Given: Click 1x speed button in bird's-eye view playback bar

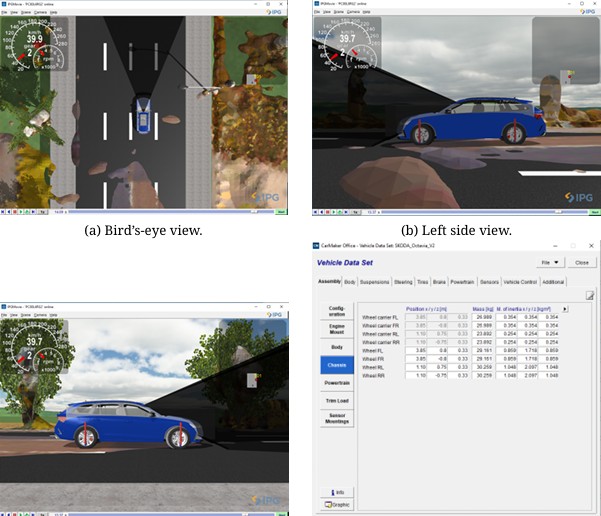Looking at the screenshot, I should (43, 212).
